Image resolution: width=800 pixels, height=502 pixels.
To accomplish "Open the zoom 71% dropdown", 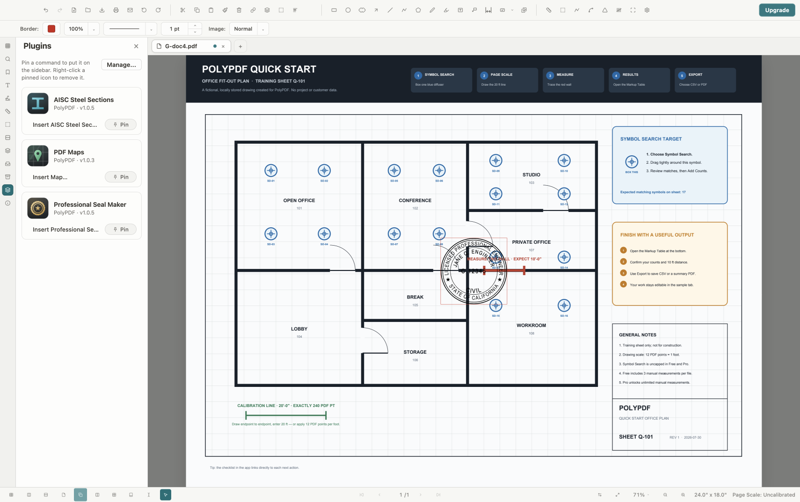I will [x=641, y=495].
